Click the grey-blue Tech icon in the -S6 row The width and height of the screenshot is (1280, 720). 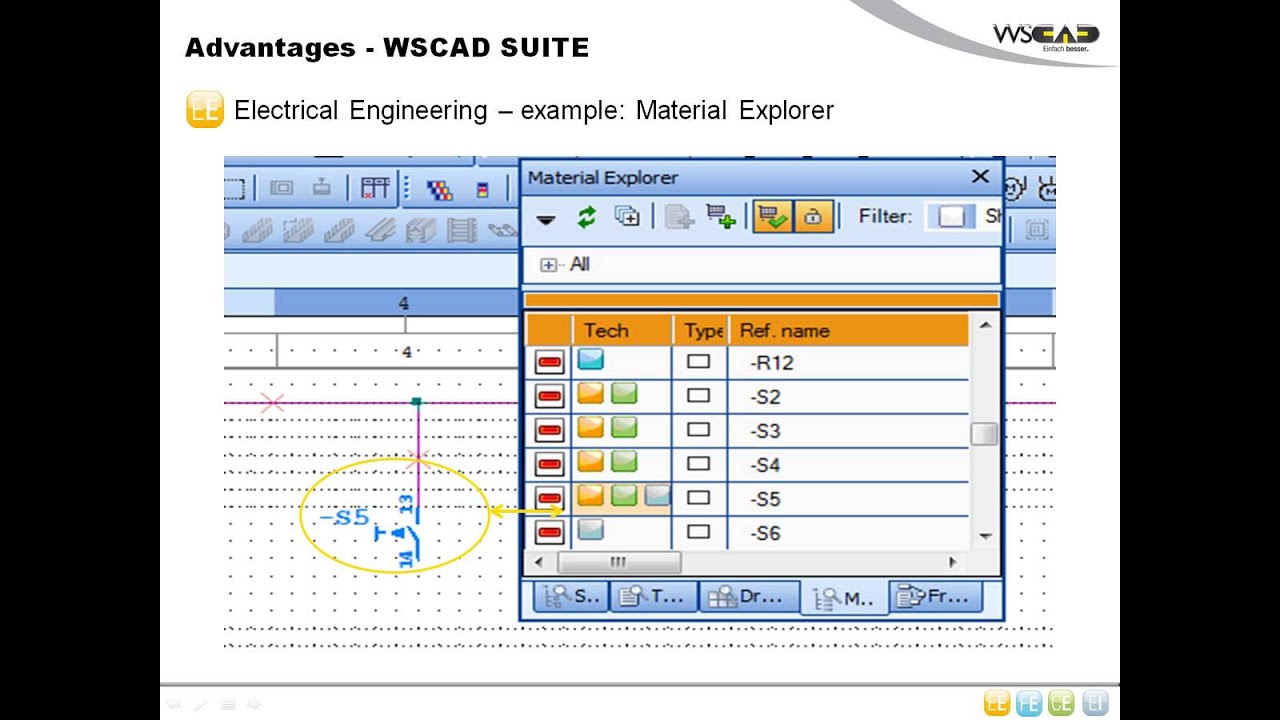tap(590, 530)
